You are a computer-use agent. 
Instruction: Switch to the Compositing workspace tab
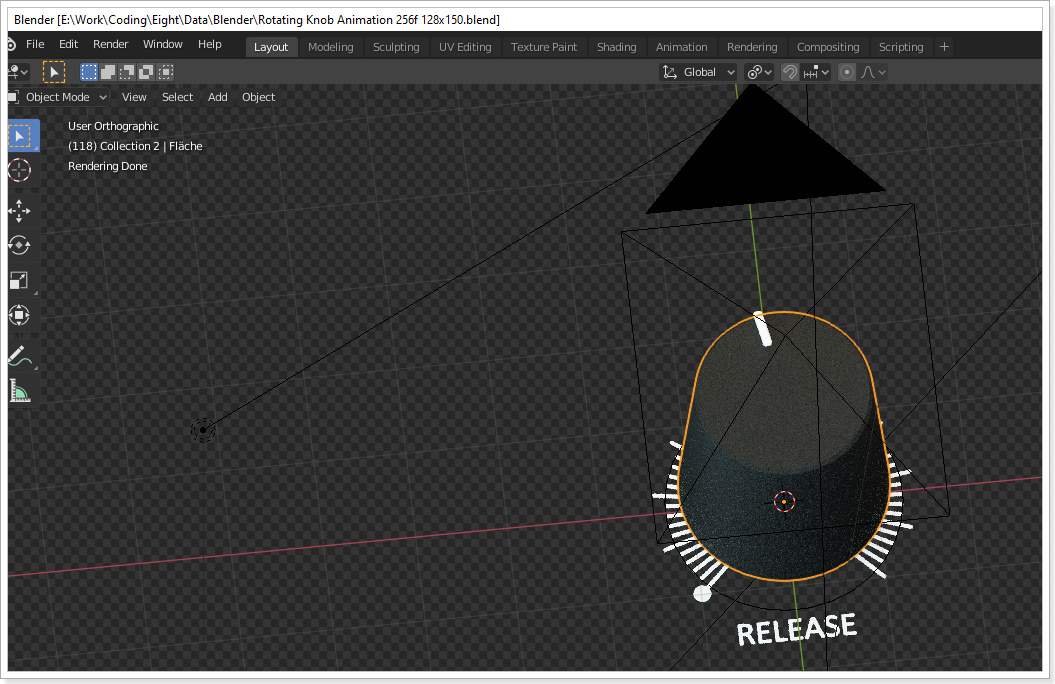pyautogui.click(x=828, y=47)
